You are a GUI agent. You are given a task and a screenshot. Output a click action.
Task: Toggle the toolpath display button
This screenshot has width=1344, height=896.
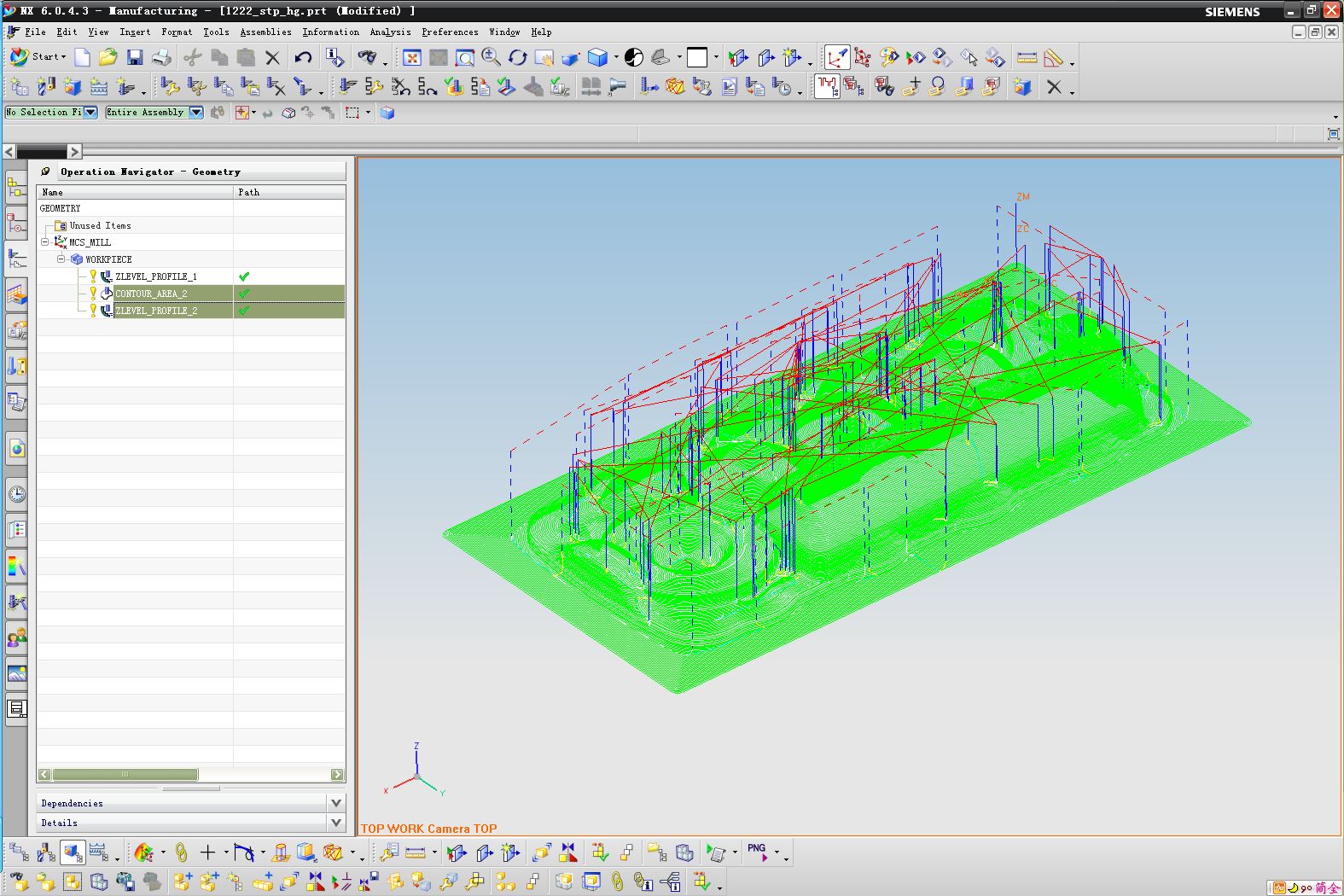[x=827, y=86]
